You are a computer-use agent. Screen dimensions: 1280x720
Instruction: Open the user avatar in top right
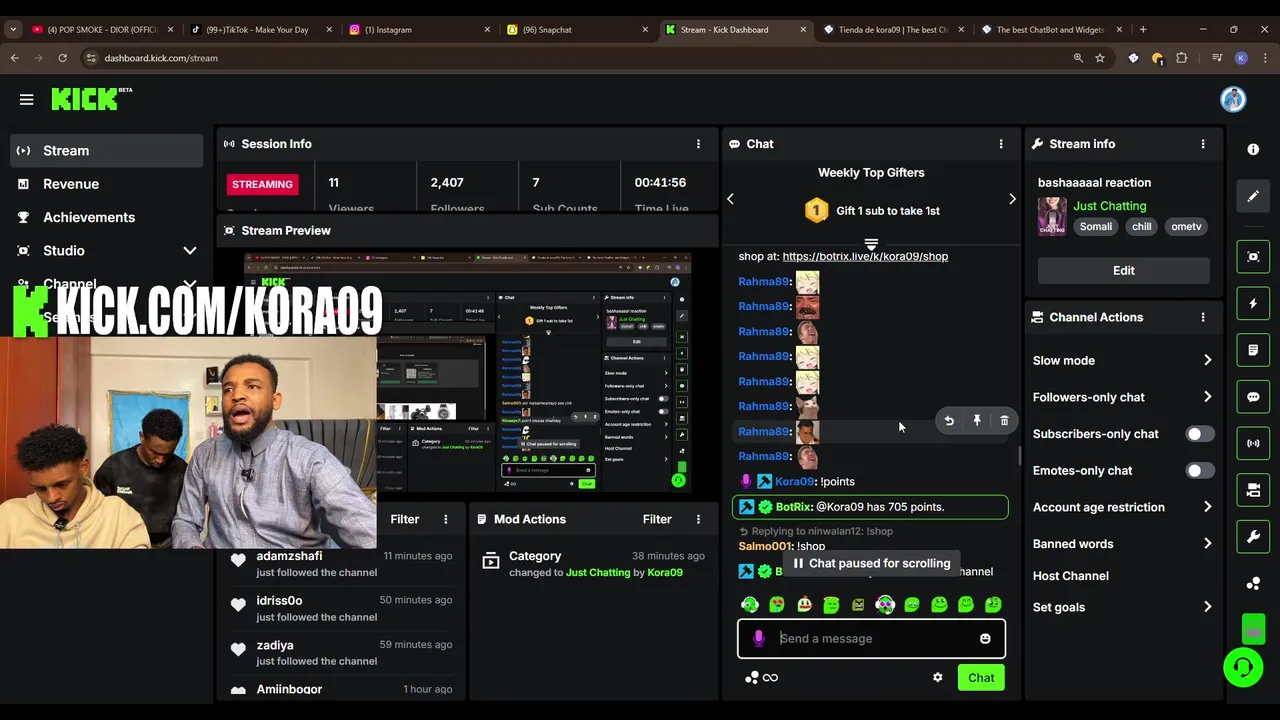(1232, 99)
